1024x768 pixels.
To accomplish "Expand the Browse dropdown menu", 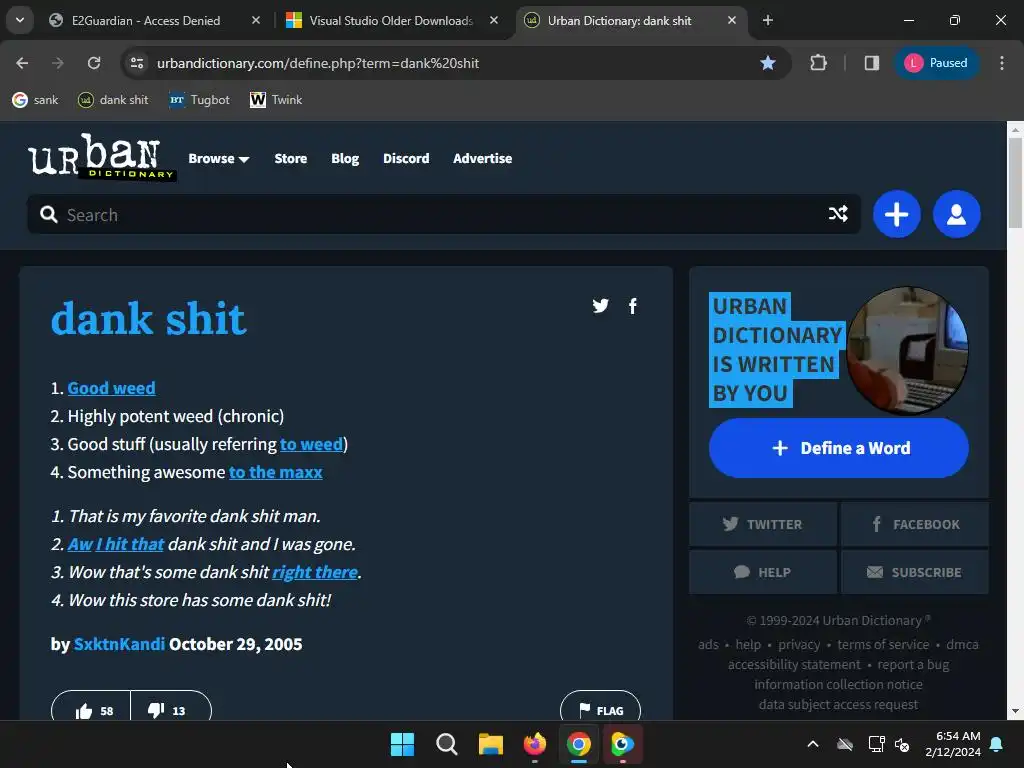I will click(x=219, y=159).
